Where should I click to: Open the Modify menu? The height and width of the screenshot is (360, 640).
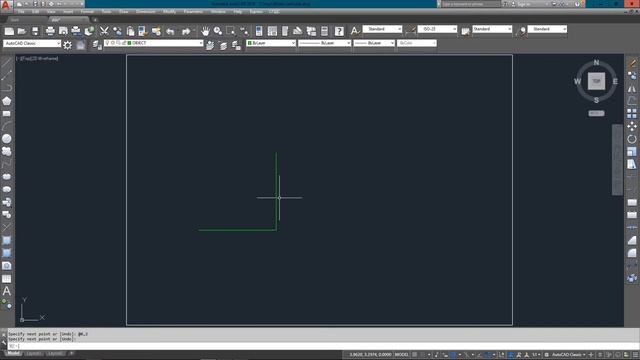pos(169,12)
